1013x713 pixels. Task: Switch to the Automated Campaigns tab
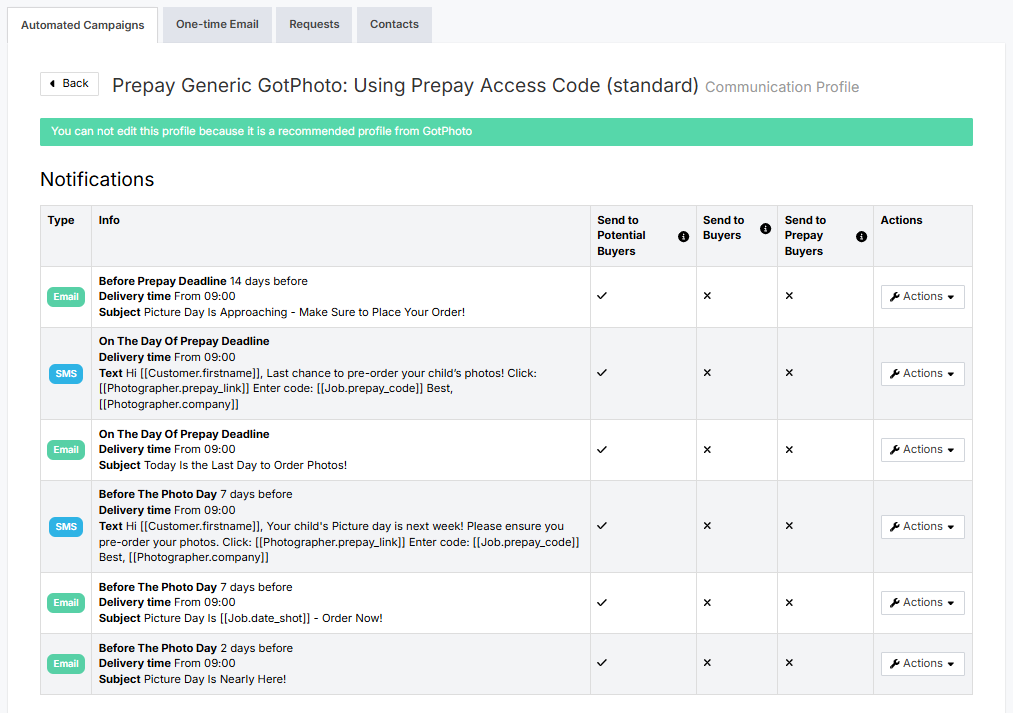coord(83,25)
